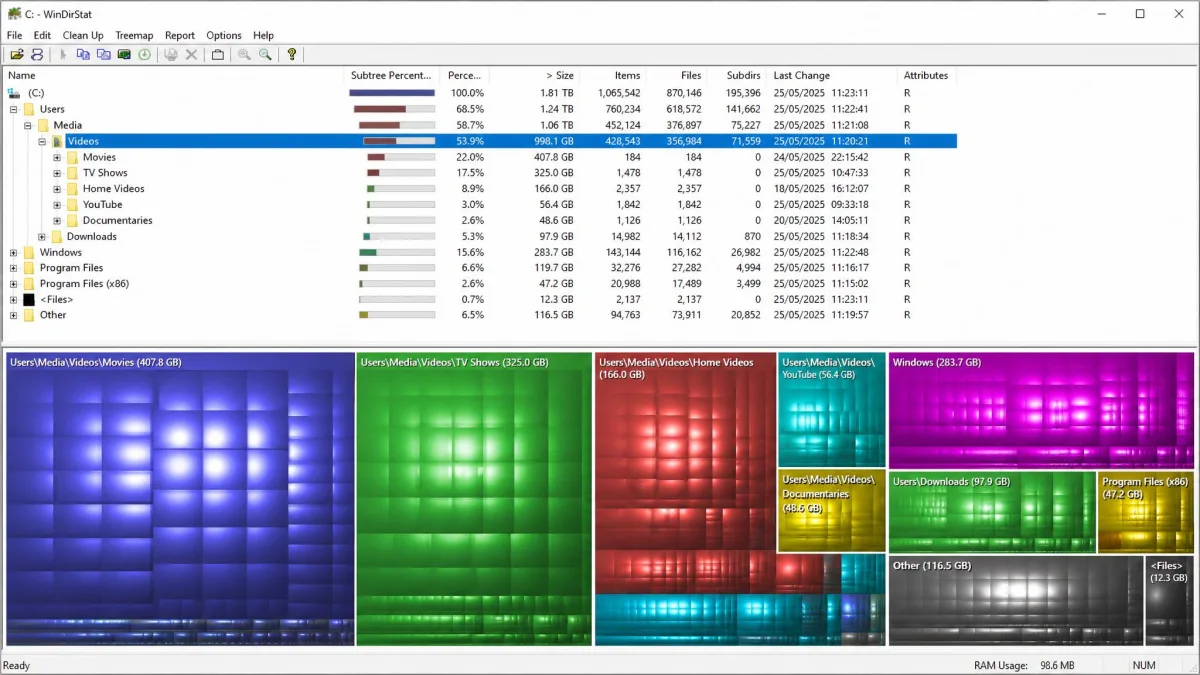Viewport: 1200px width, 675px height.
Task: Click the WinDirStat title bar icon
Action: click(x=14, y=13)
